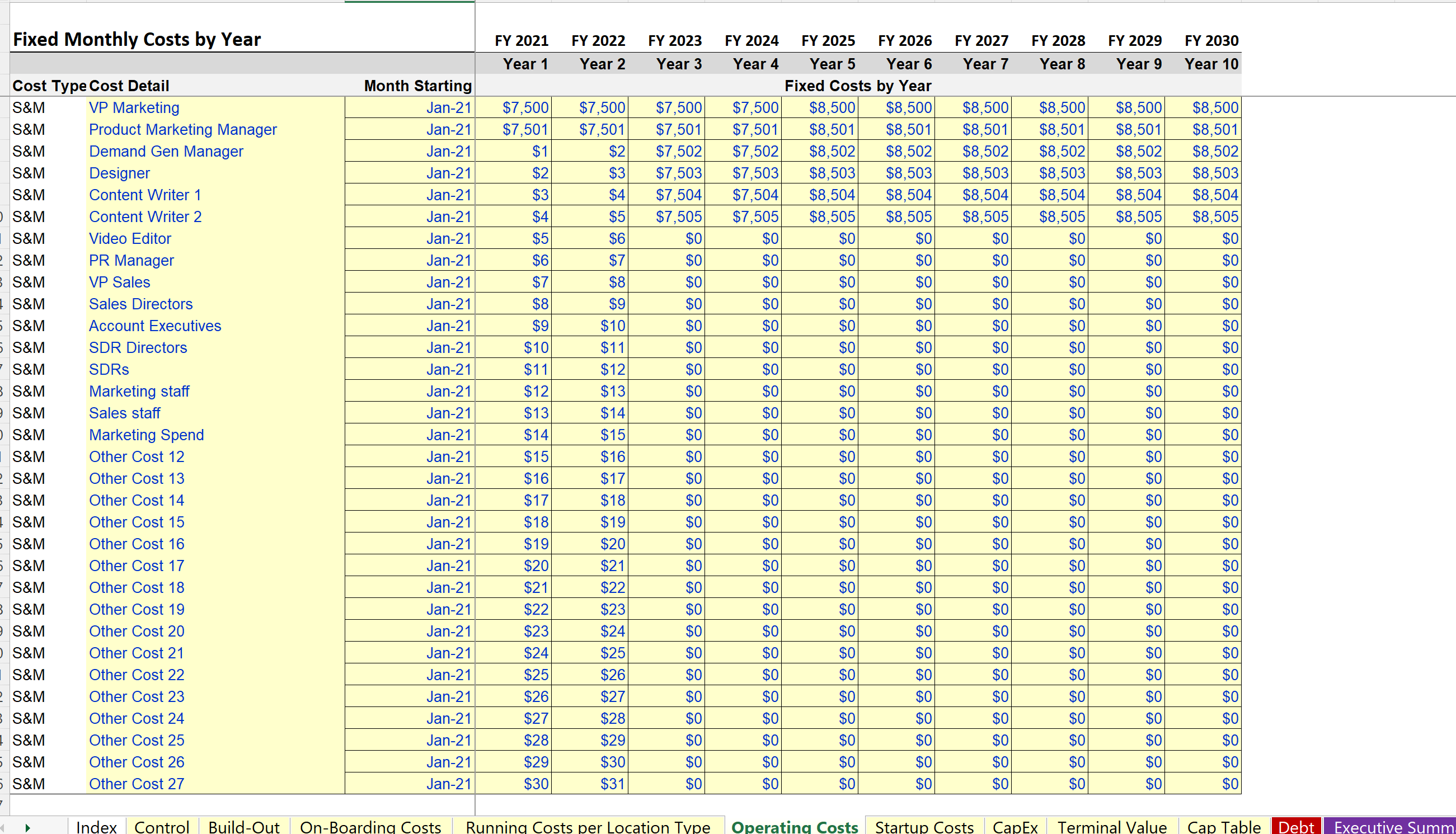Open Running Costs per Location Type tab

[588, 827]
